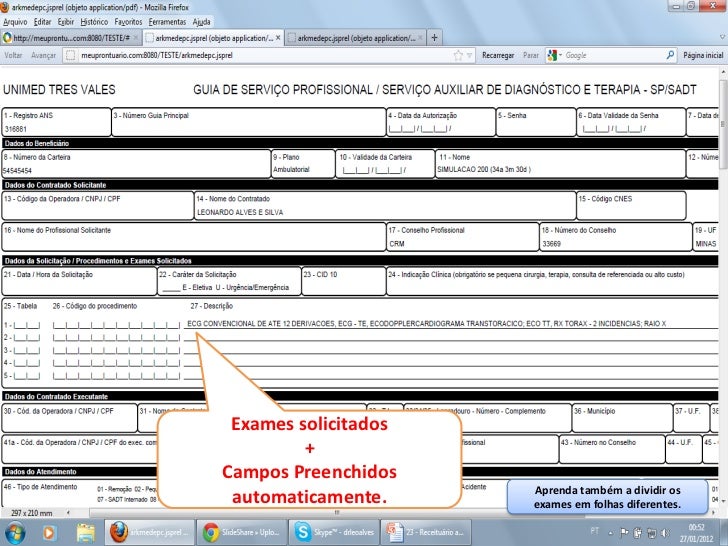The height and width of the screenshot is (546, 728).
Task: Open the Favoritos menu
Action: 128,22
